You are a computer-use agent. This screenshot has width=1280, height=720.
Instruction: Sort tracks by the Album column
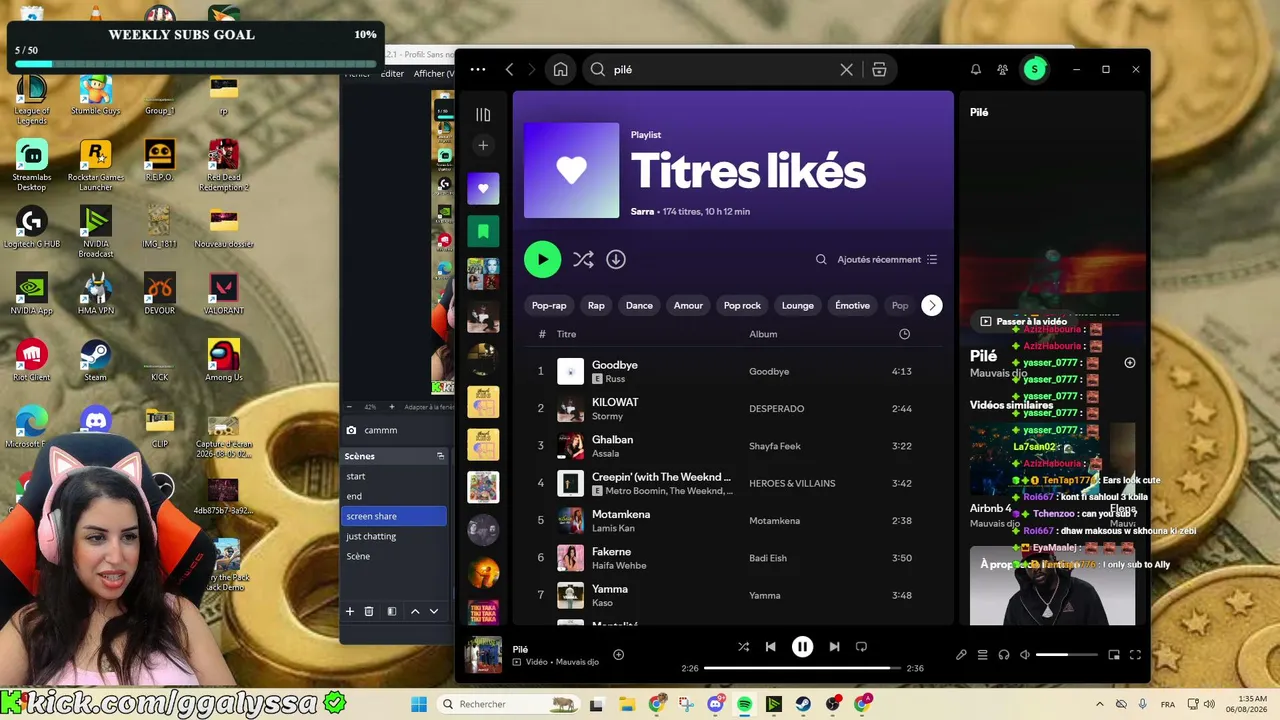(x=763, y=334)
